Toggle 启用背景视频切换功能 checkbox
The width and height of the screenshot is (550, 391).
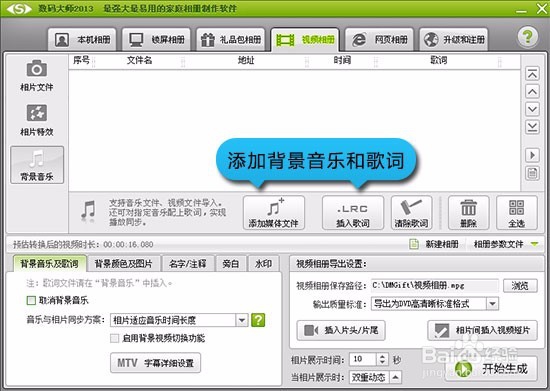114,338
